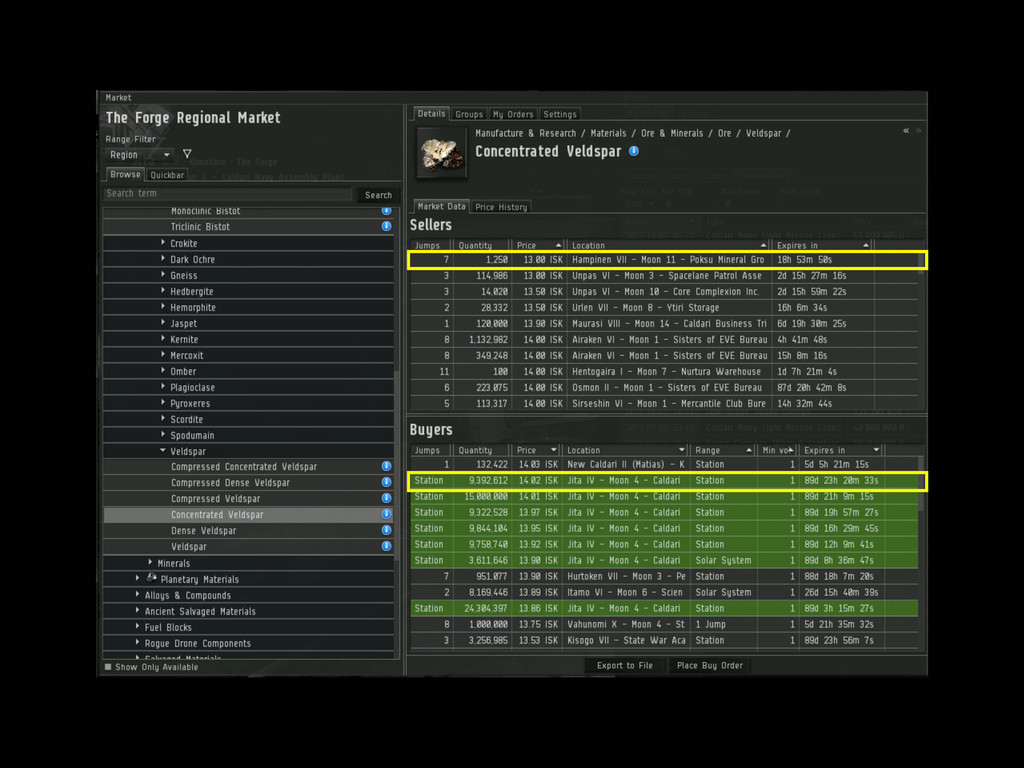Select Unpas VI - Moon 3 seller row
This screenshot has width=1024, height=768.
664,276
